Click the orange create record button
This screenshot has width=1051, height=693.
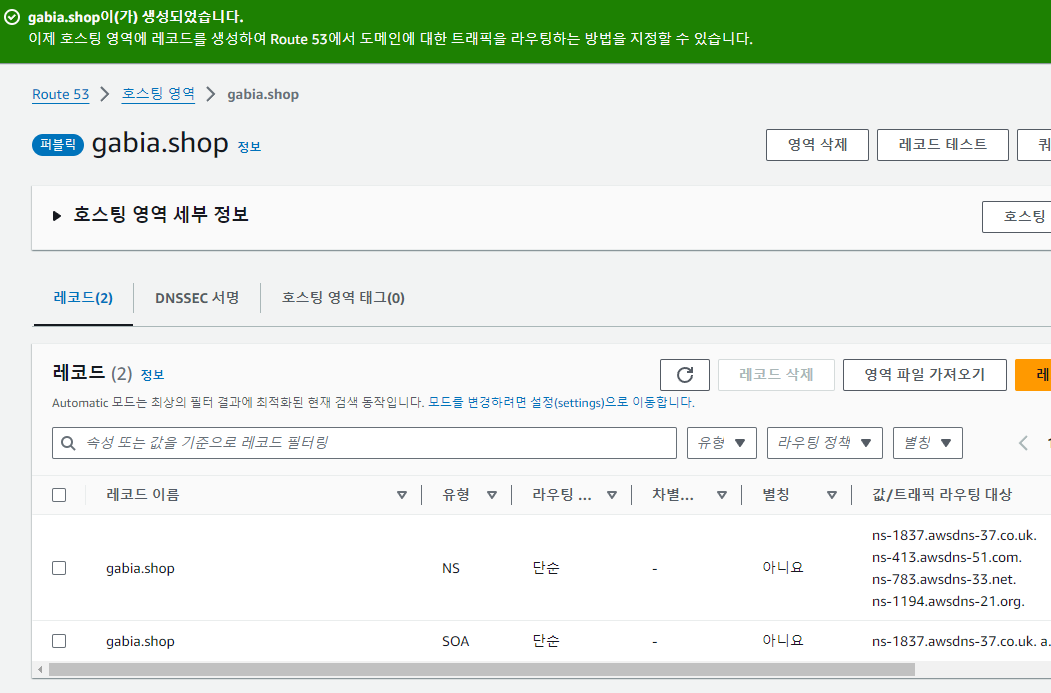(x=1033, y=375)
